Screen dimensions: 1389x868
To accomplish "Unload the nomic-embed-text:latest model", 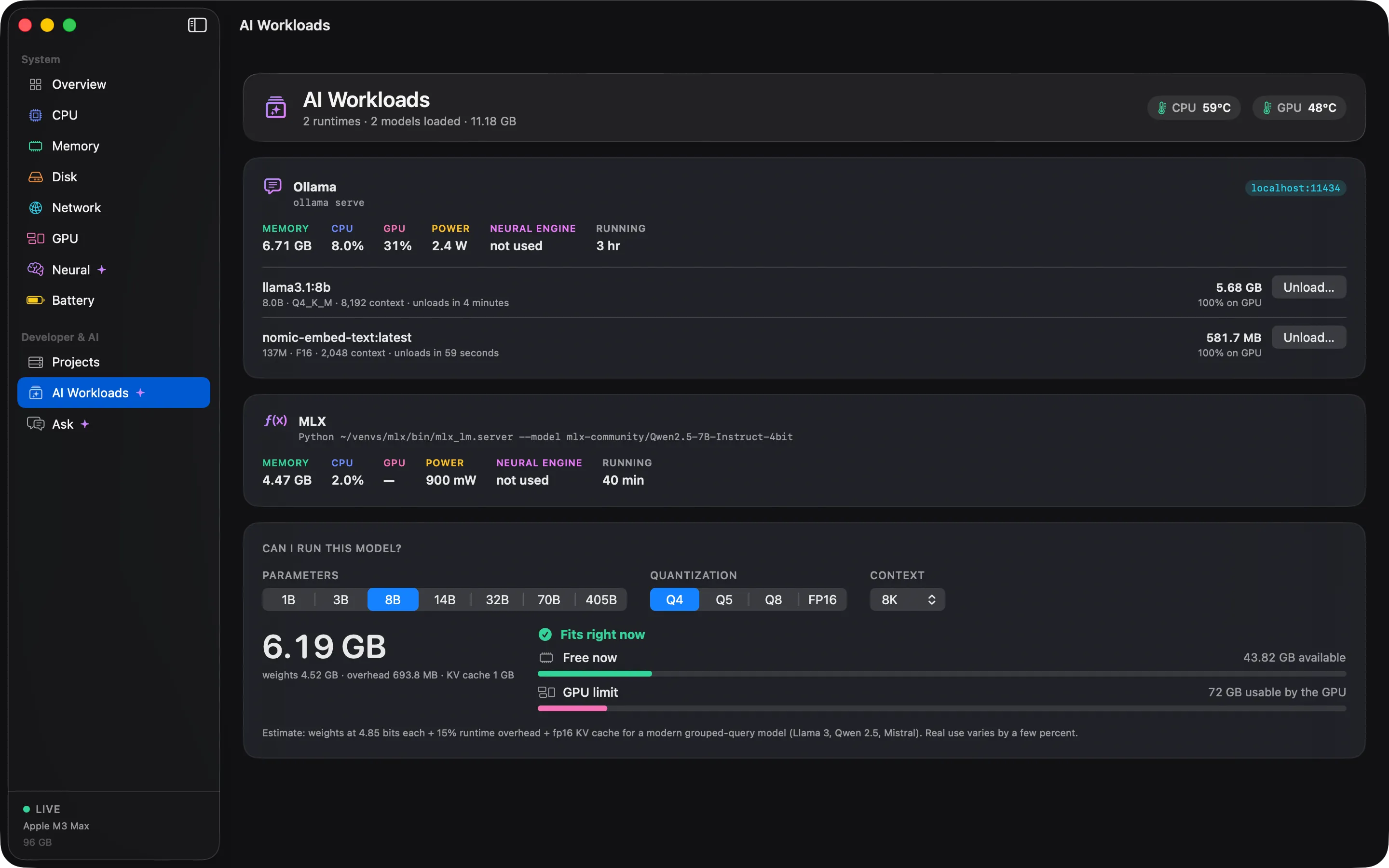I will (x=1308, y=337).
